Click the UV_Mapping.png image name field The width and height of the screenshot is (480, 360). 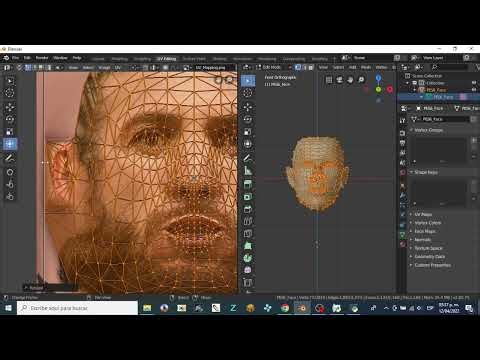(x=213, y=68)
